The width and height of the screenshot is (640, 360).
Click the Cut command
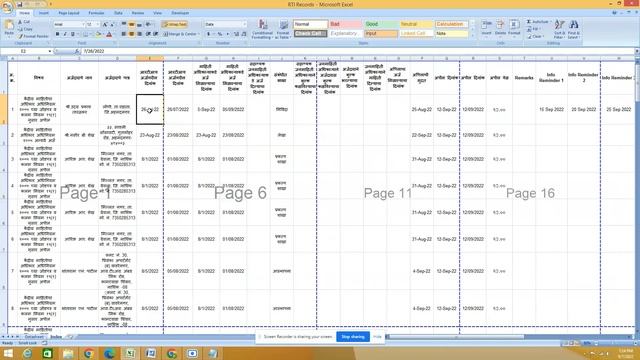24,22
